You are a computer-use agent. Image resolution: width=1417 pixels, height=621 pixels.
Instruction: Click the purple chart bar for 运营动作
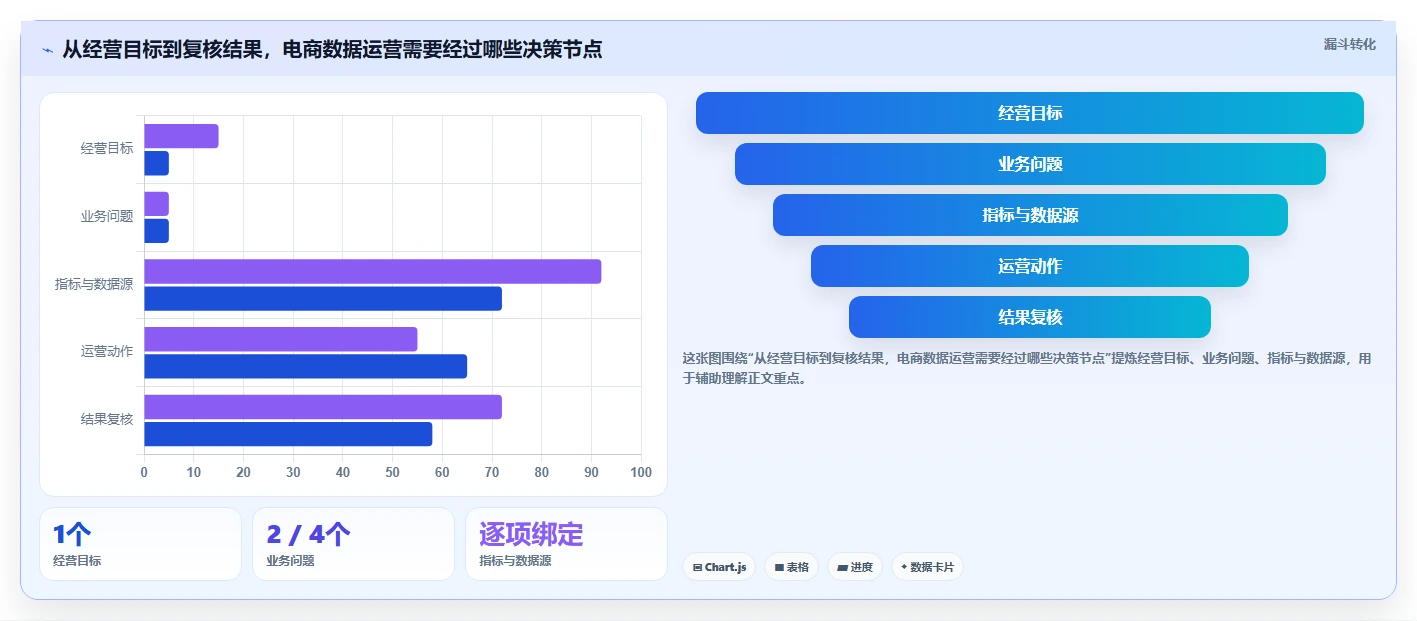point(280,339)
